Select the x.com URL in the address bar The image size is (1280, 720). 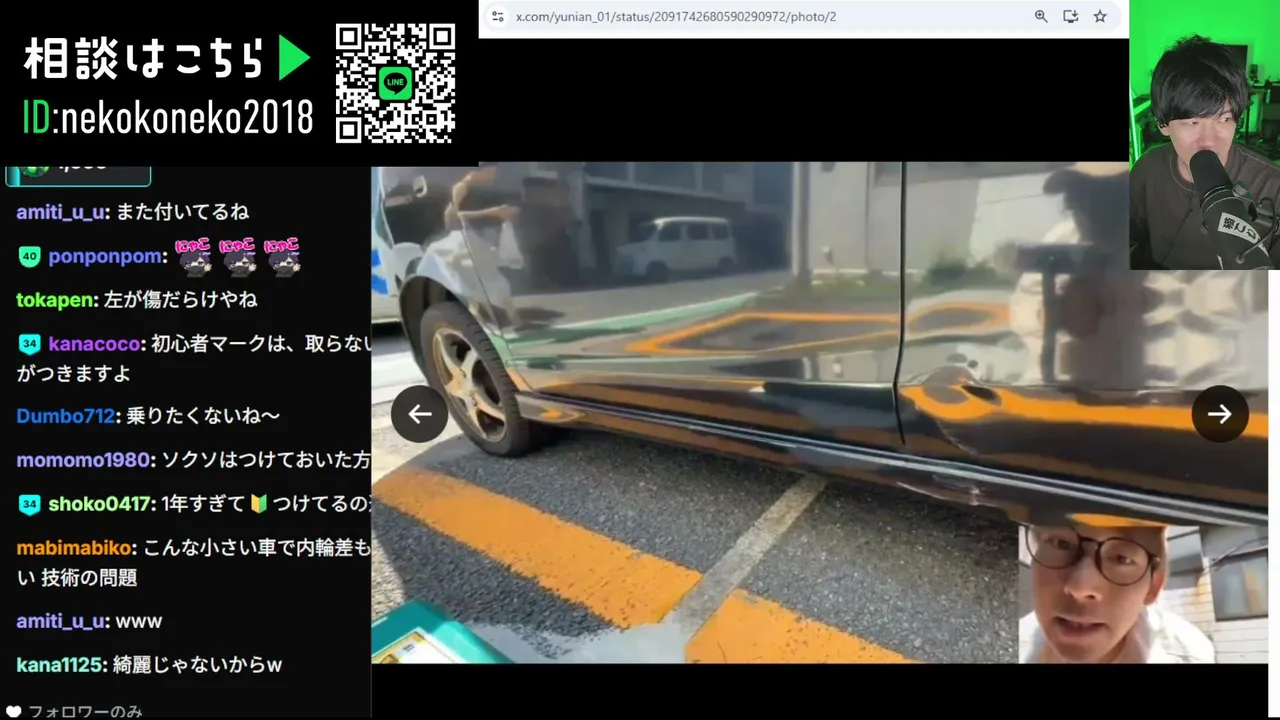676,17
